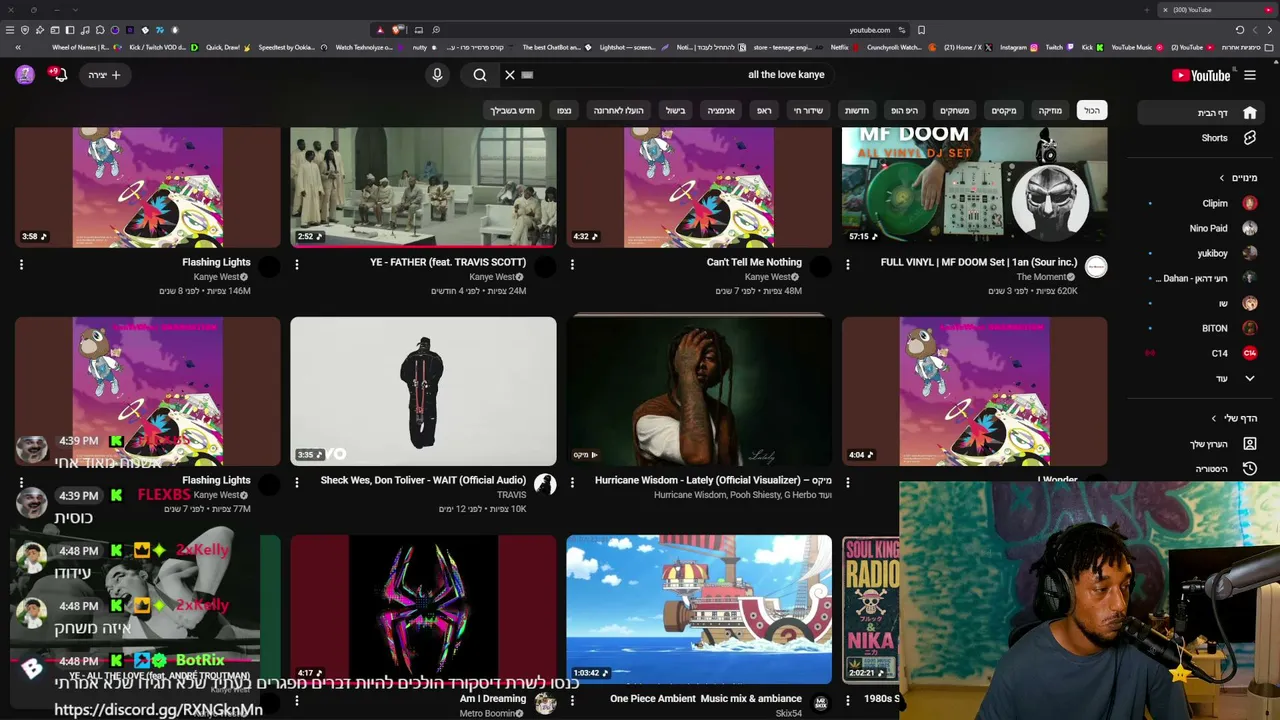
Task: Play the MF DOOM vinyl DJ set thumbnail
Action: pyautogui.click(x=974, y=187)
